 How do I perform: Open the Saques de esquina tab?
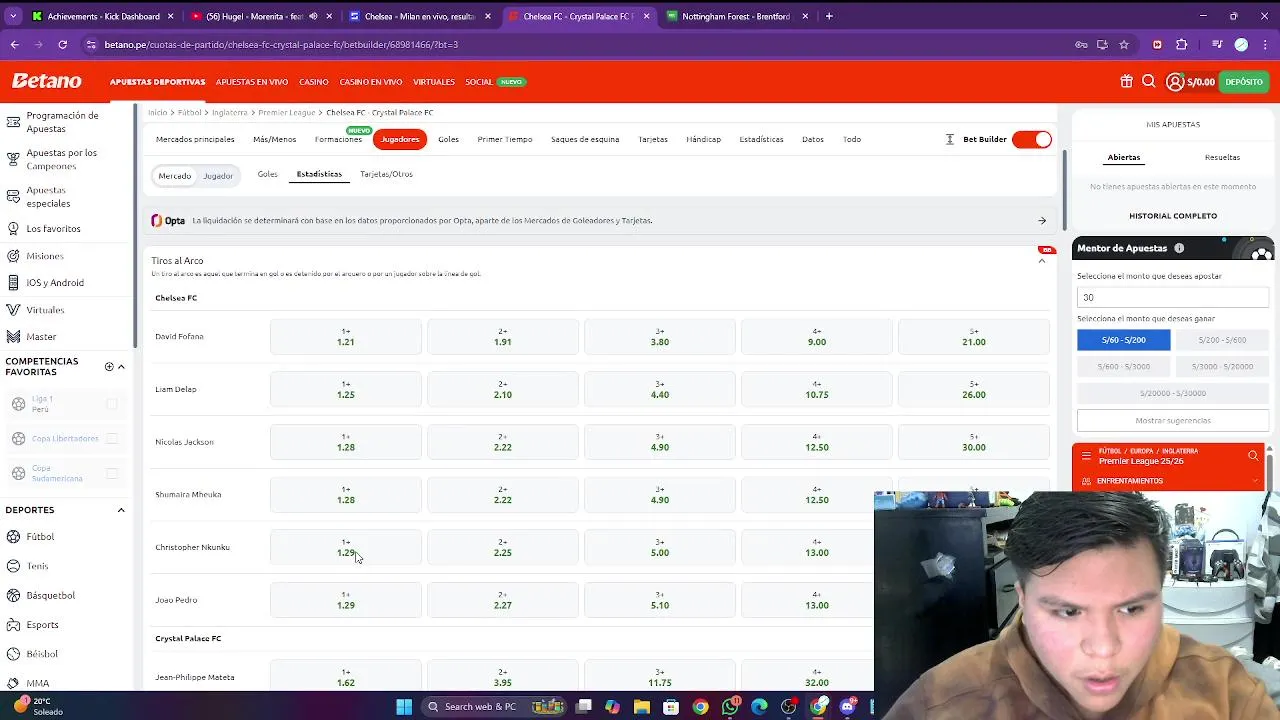(585, 139)
